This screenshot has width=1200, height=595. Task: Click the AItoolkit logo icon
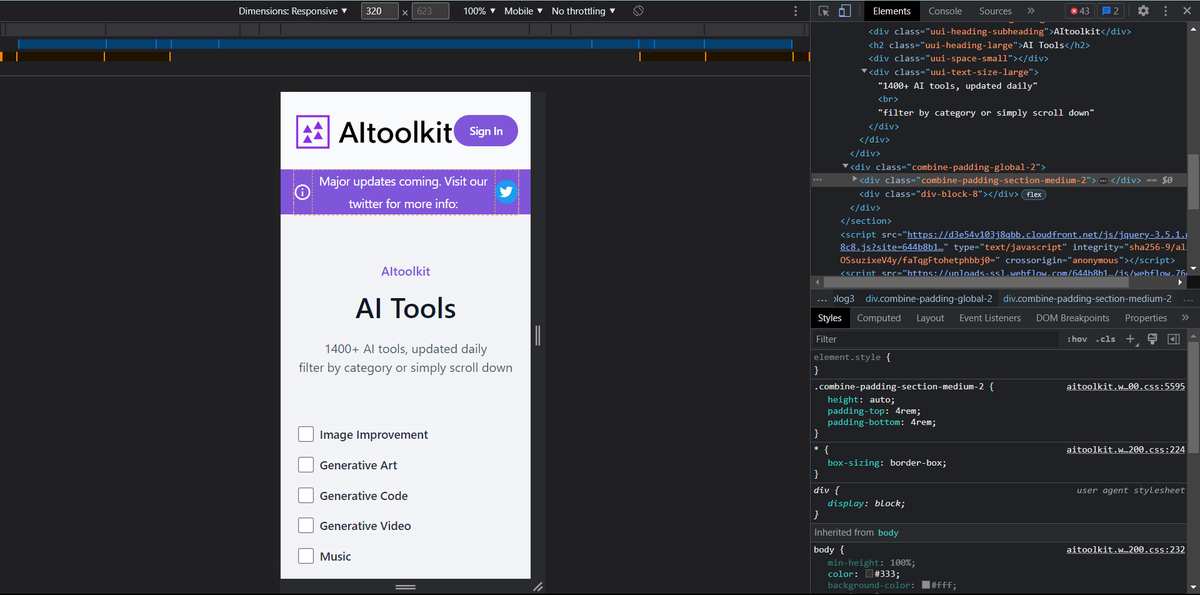point(313,132)
